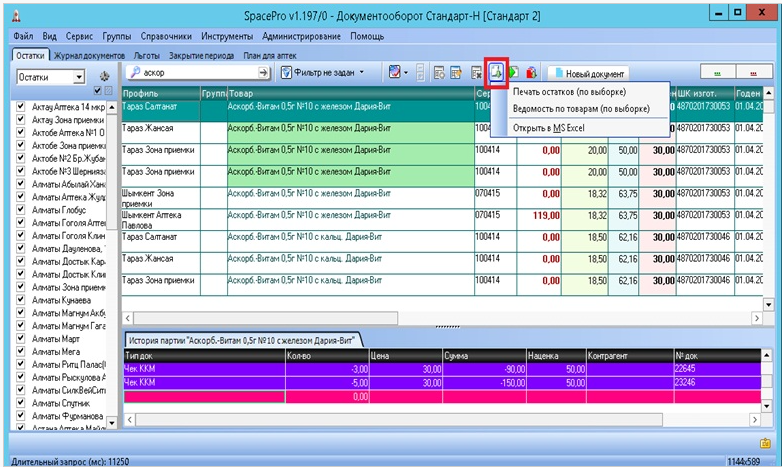Click the yellow status bar icon bottom right
This screenshot has width=782, height=467.
pos(766,443)
